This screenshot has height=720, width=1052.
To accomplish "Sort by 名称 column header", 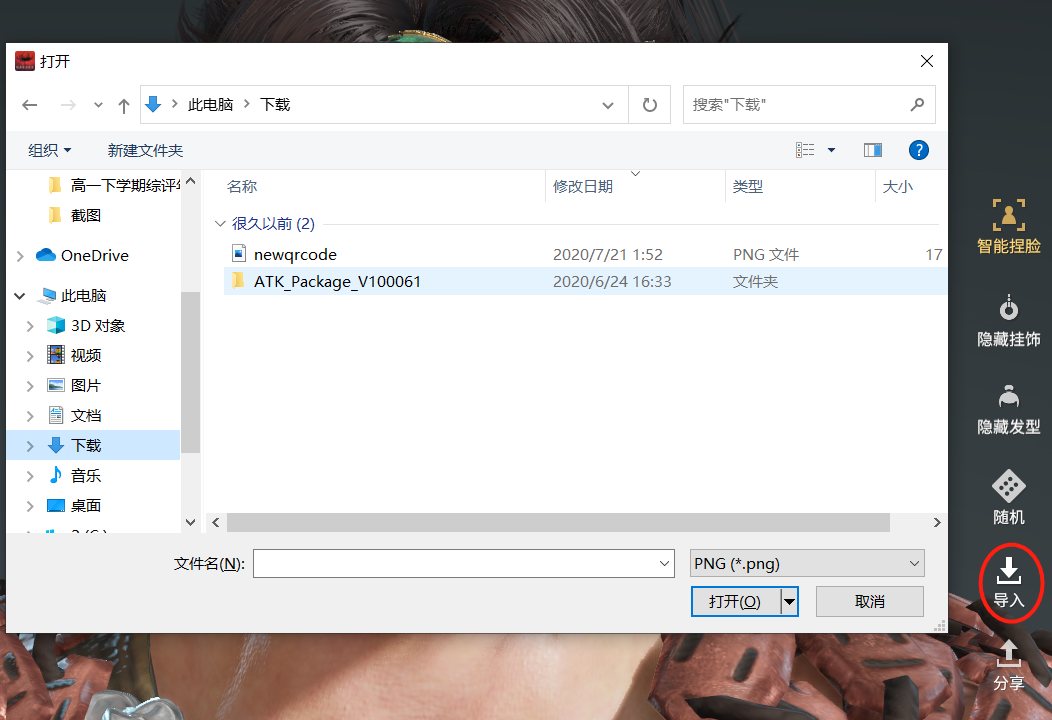I will click(x=242, y=187).
